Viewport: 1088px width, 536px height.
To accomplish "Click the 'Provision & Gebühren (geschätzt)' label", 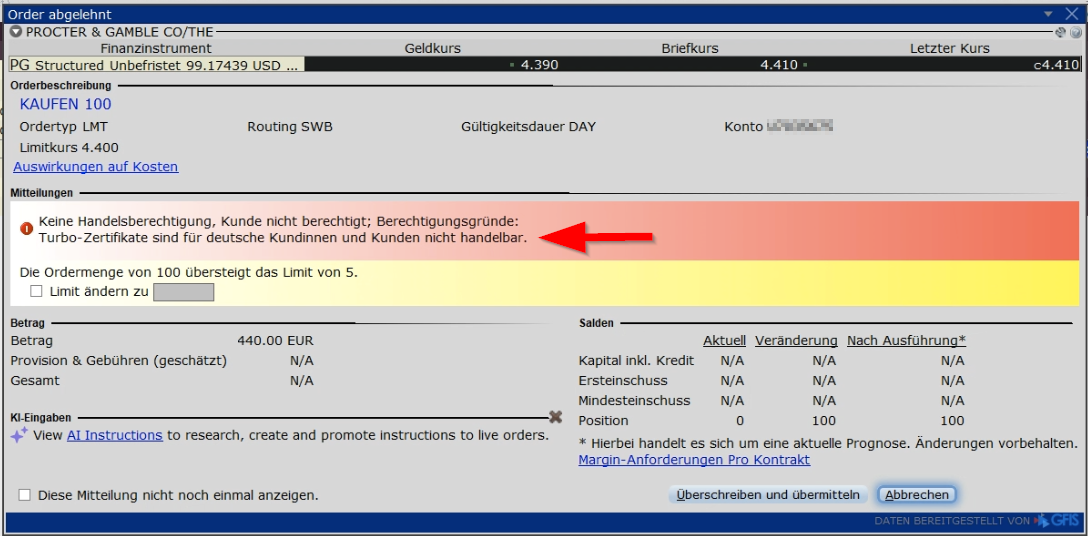I will [x=119, y=361].
